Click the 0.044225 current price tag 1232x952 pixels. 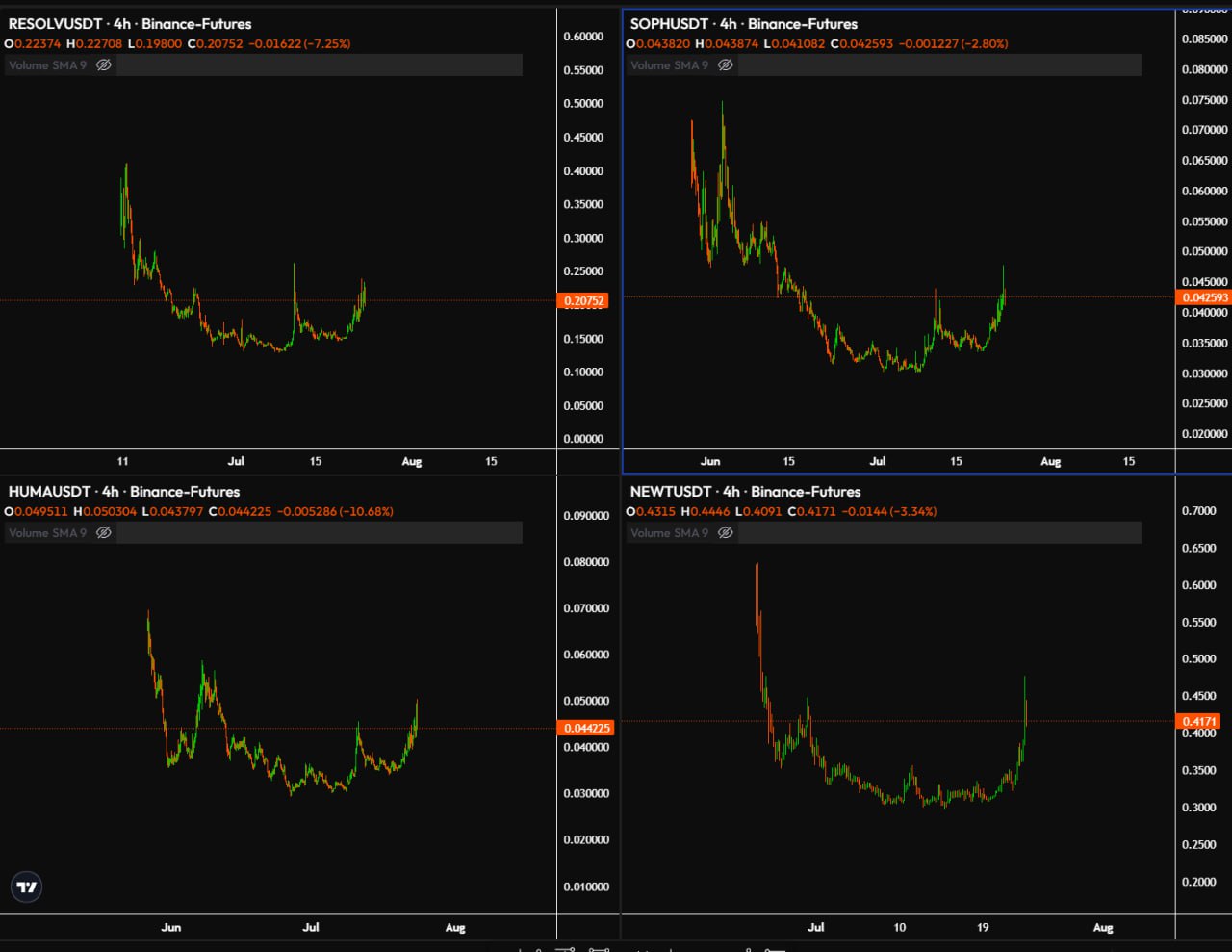[x=585, y=728]
